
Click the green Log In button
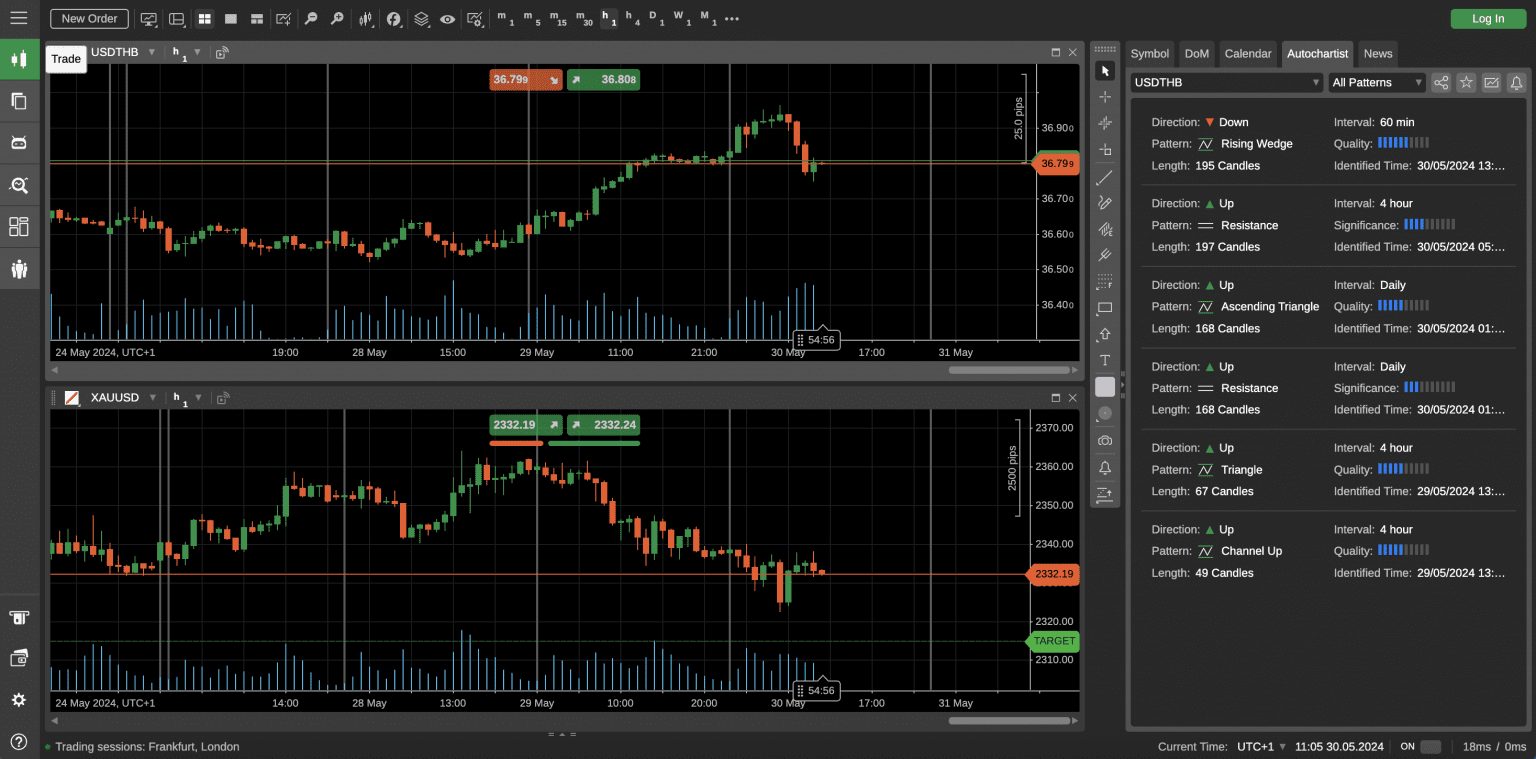coord(1487,19)
